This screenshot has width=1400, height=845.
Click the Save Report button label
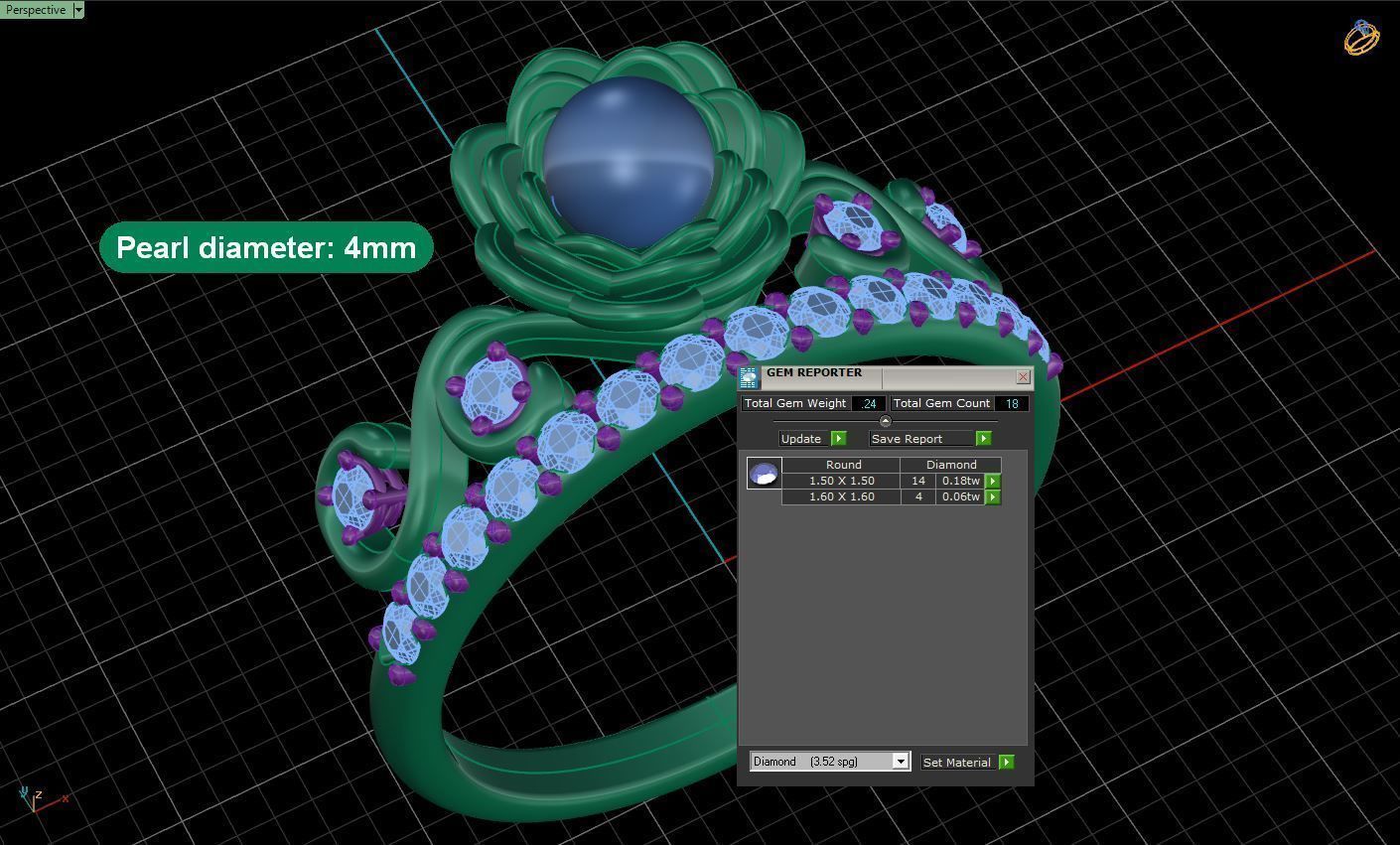(922, 439)
